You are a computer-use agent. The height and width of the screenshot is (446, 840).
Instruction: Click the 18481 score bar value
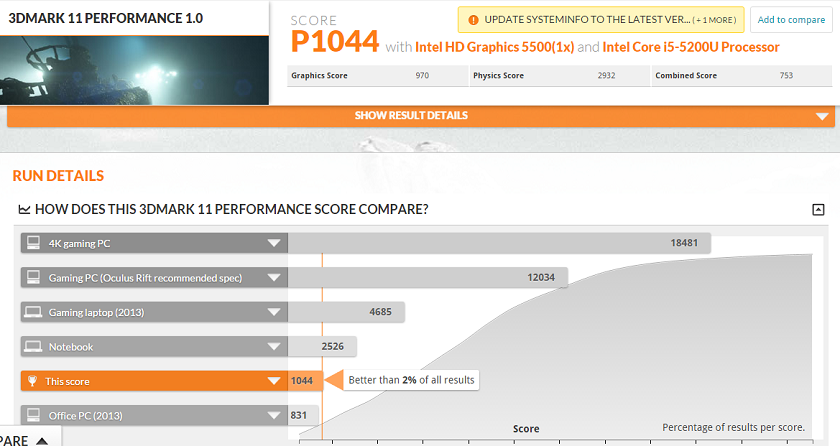[684, 243]
